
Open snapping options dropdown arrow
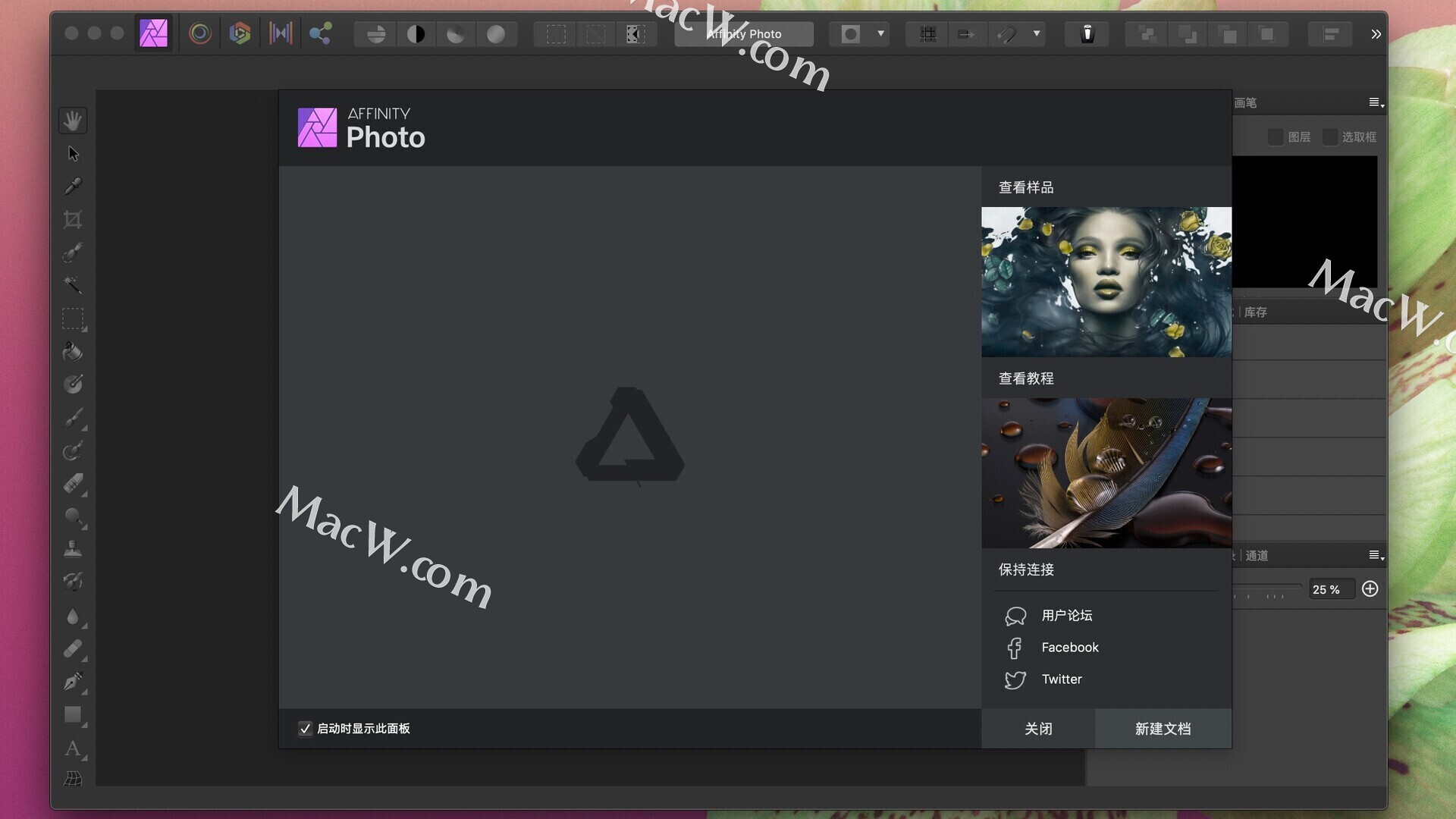[1037, 34]
